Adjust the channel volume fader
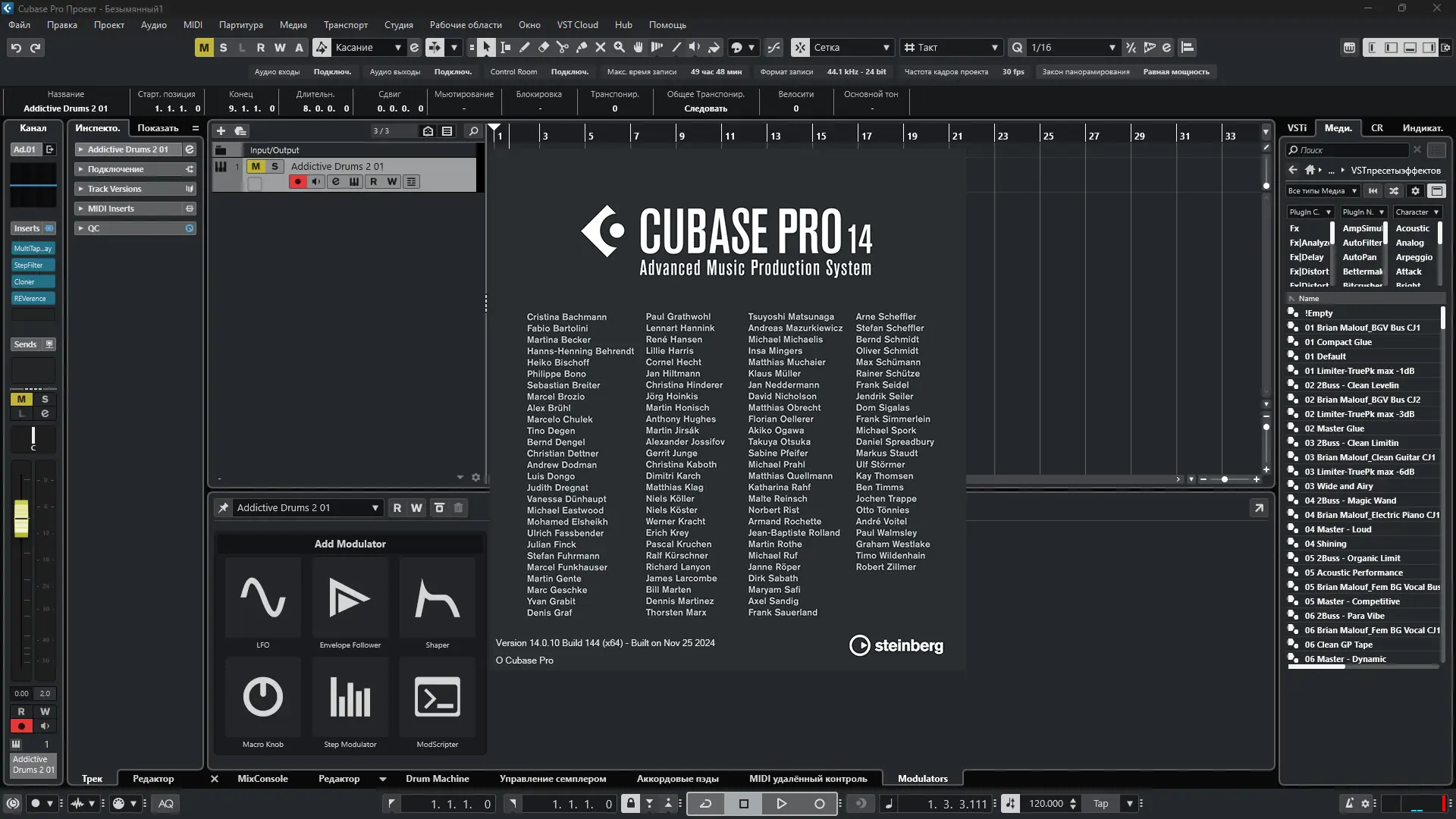This screenshot has width=1456, height=819. tap(21, 519)
